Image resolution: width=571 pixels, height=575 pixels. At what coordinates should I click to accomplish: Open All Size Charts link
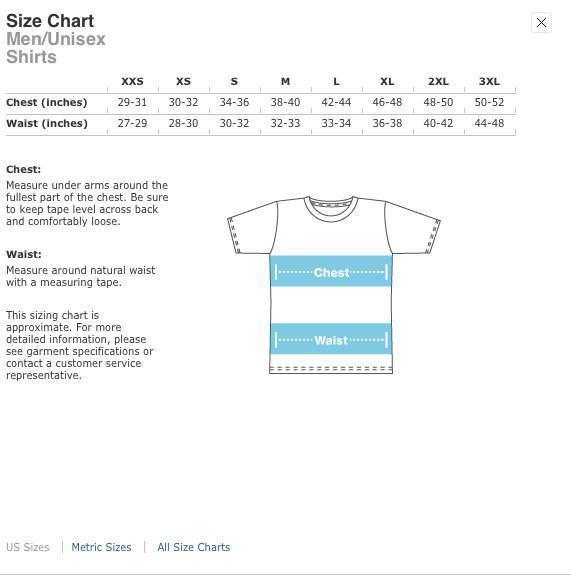click(194, 547)
